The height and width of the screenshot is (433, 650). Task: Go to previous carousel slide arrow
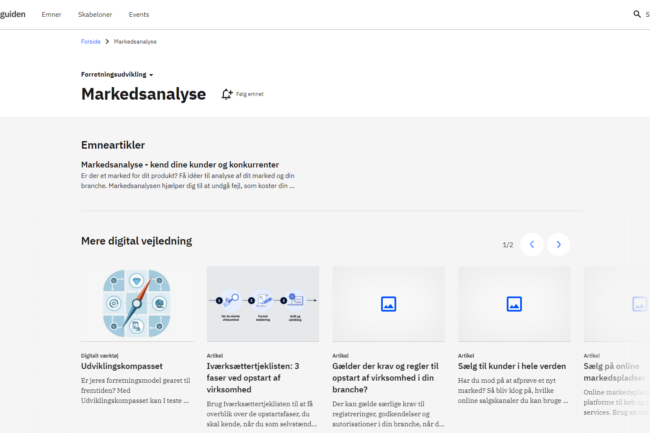[532, 244]
